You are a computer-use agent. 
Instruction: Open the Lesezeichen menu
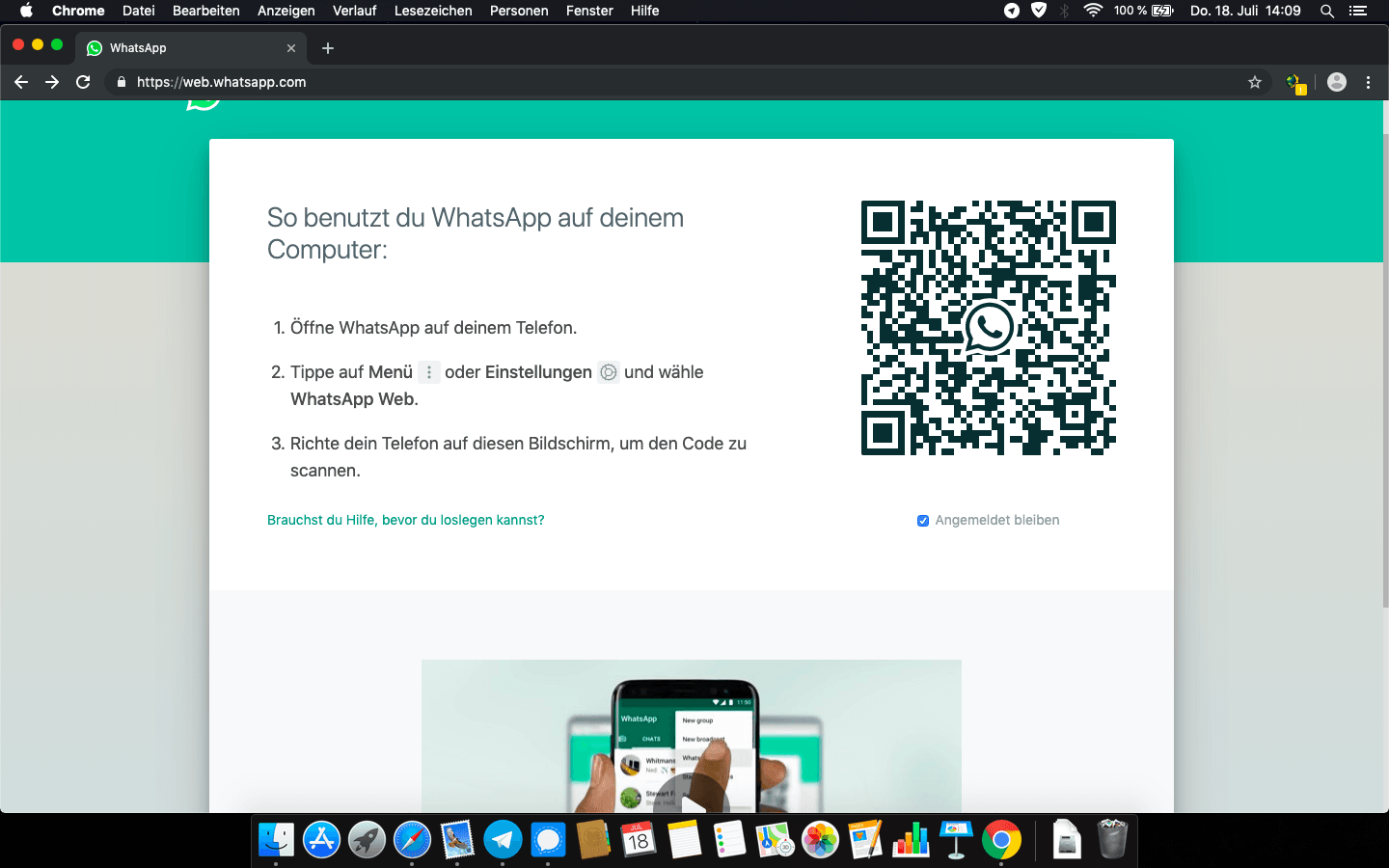(433, 11)
